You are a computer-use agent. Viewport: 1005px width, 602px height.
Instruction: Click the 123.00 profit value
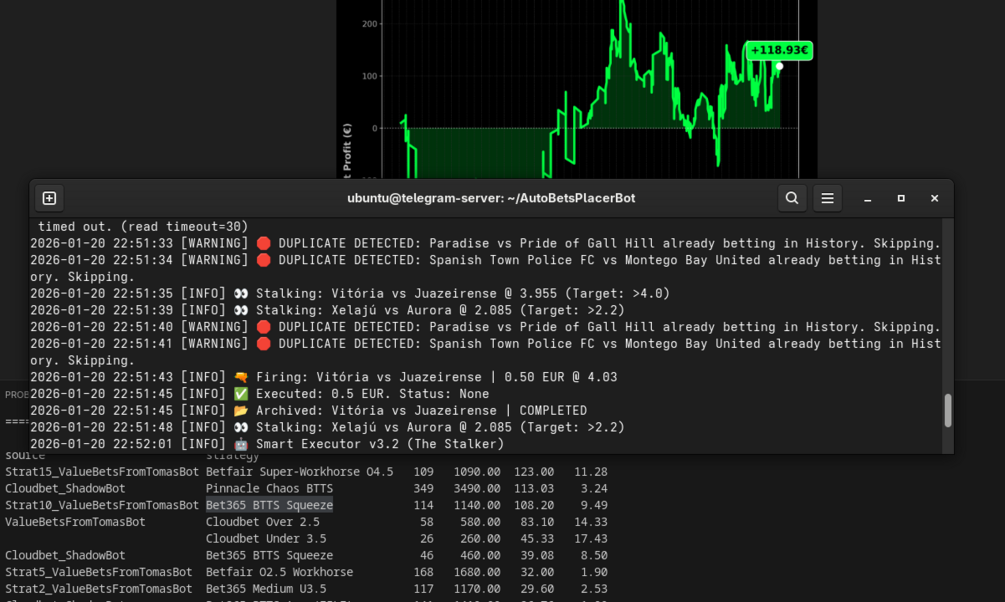click(x=533, y=472)
